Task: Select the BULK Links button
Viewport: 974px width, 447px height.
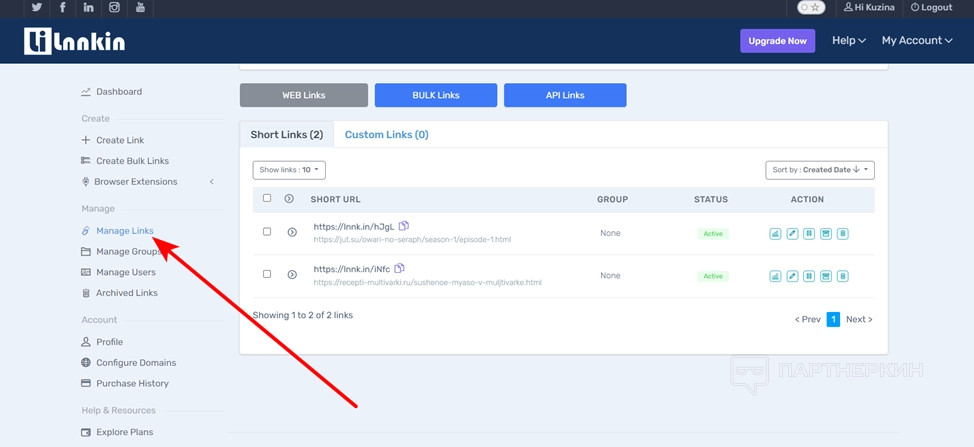Action: [x=436, y=96]
